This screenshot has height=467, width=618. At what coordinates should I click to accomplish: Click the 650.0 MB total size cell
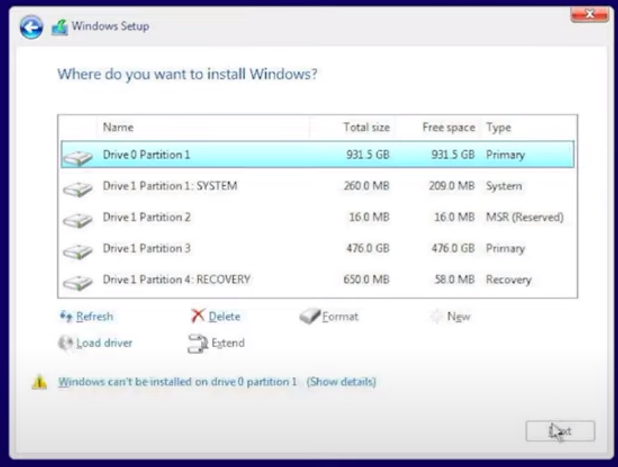(367, 279)
